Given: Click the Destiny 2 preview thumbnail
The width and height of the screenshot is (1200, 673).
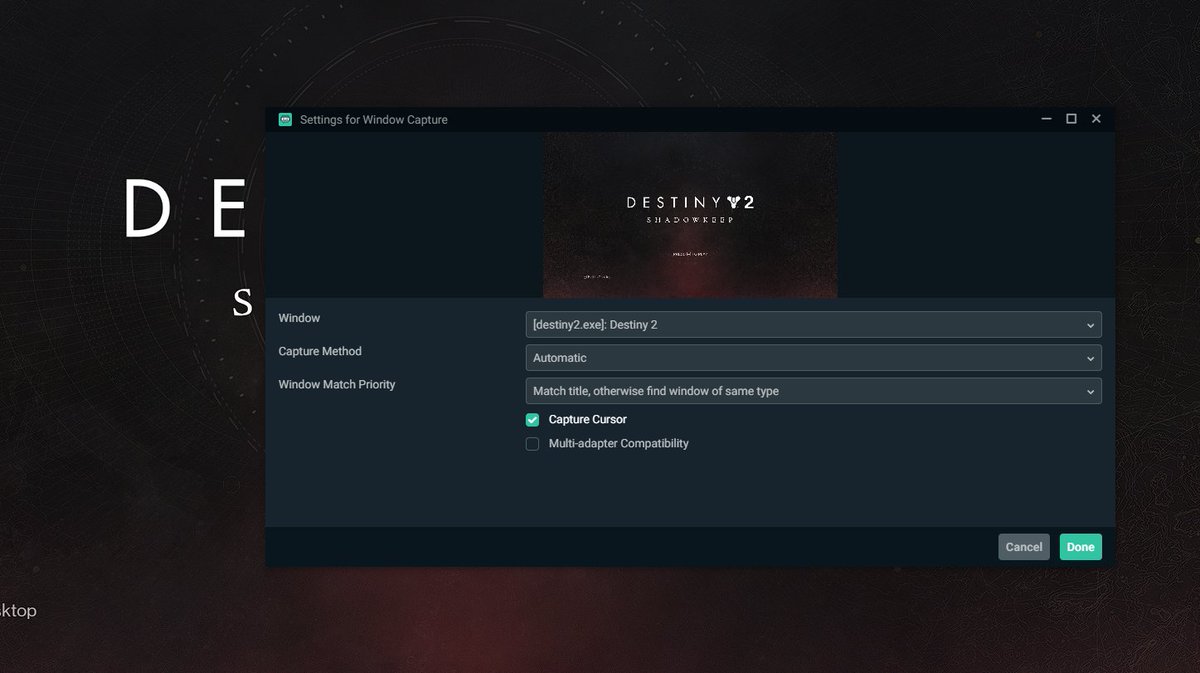Looking at the screenshot, I should tap(690, 215).
